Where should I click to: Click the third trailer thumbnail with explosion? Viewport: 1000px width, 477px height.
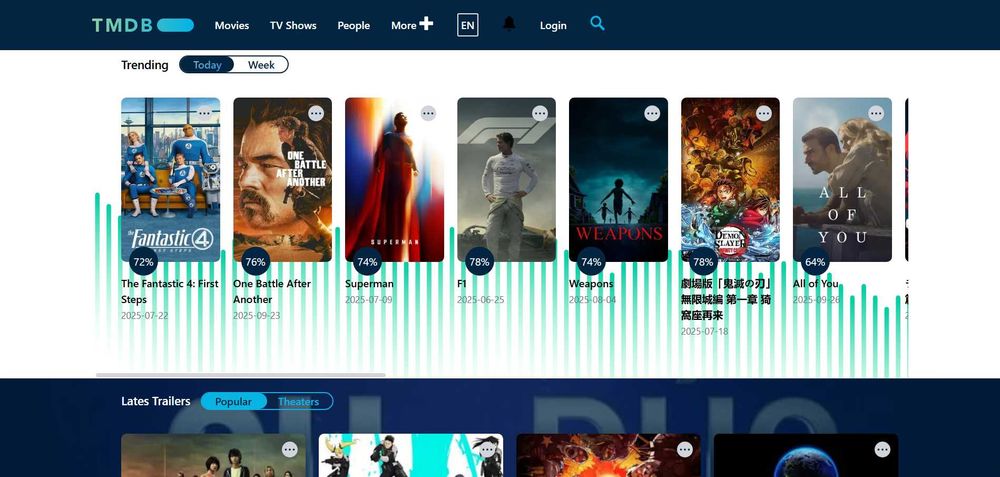(608, 455)
